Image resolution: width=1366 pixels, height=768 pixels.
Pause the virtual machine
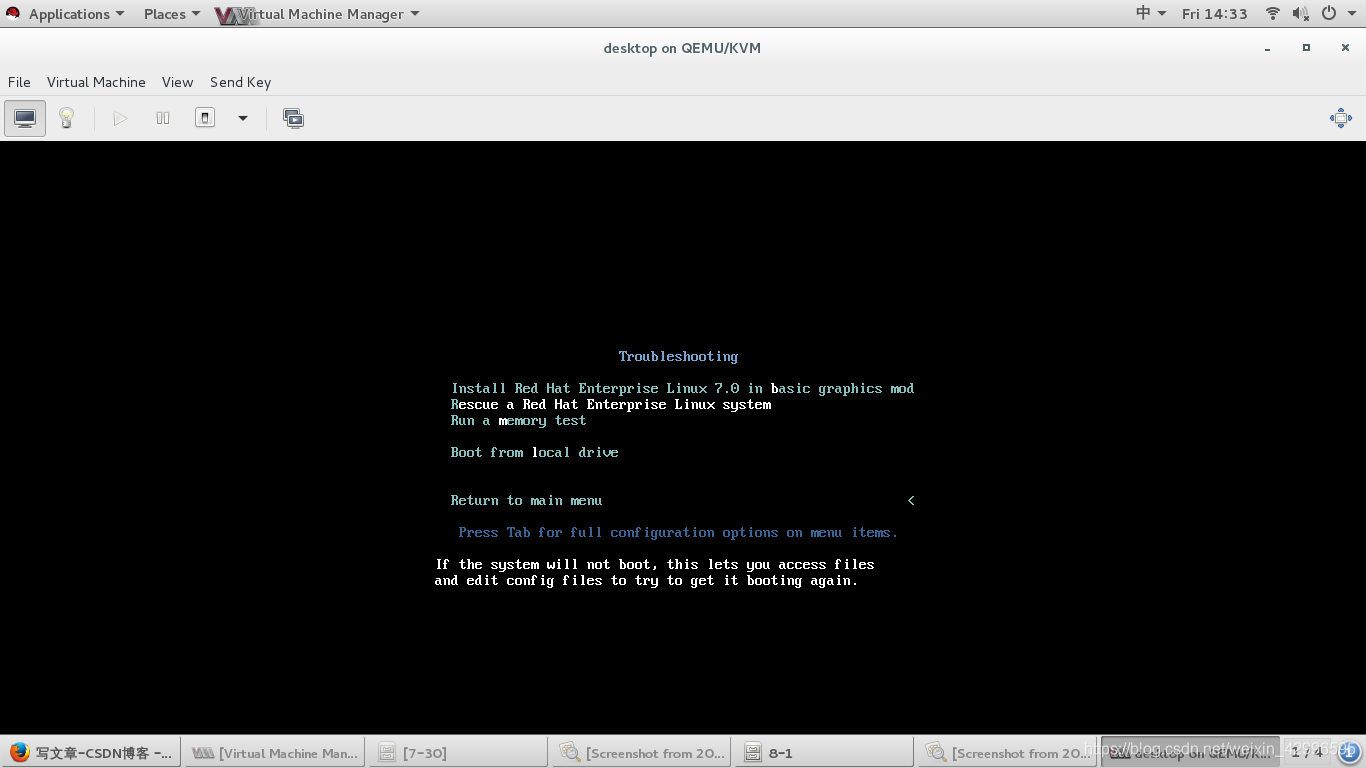click(x=163, y=118)
